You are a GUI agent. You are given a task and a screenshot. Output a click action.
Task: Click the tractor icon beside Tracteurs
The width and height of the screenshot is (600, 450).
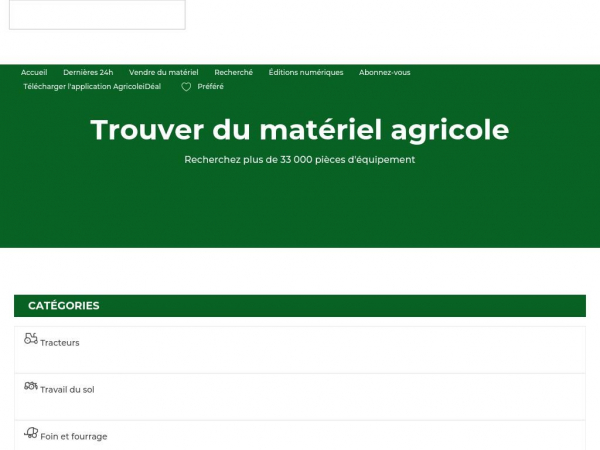31,338
